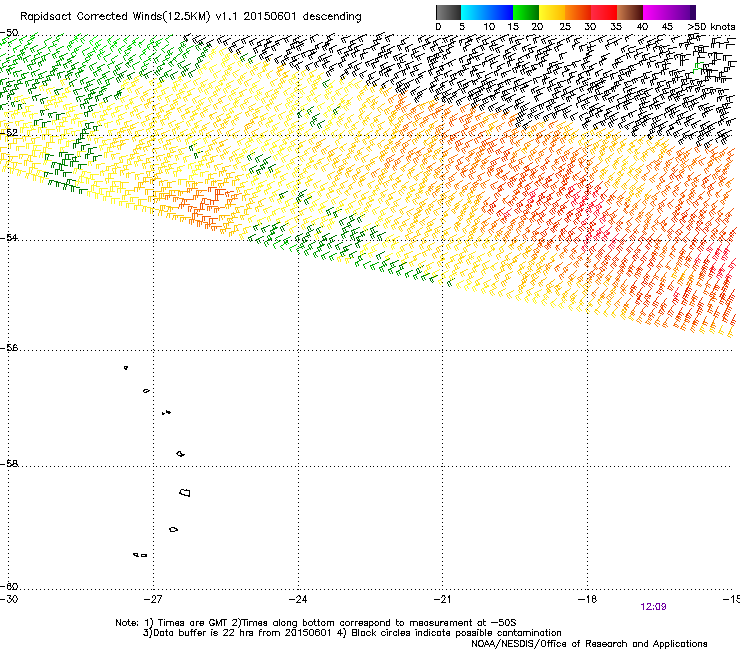Click the largest island outline below -58 latitude
Image resolution: width=740 pixels, height=650 pixels.
click(185, 493)
